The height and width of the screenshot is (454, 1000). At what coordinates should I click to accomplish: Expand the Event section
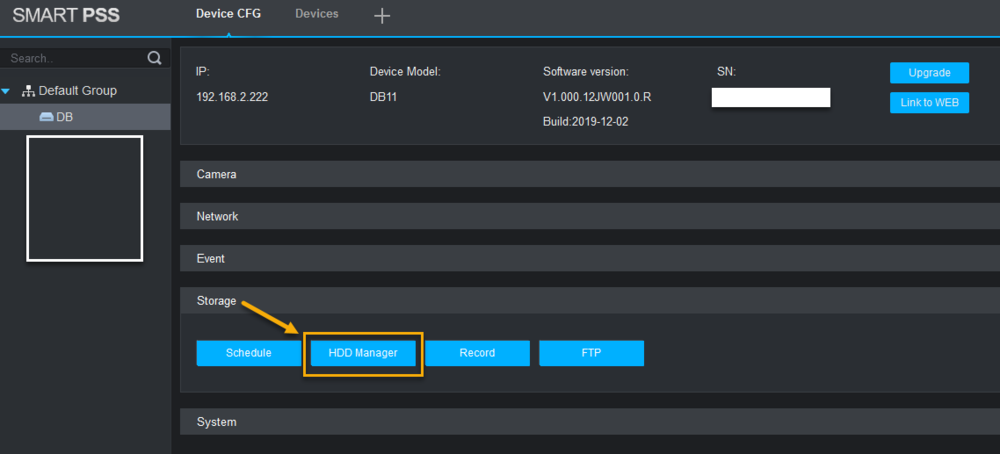pyautogui.click(x=590, y=259)
